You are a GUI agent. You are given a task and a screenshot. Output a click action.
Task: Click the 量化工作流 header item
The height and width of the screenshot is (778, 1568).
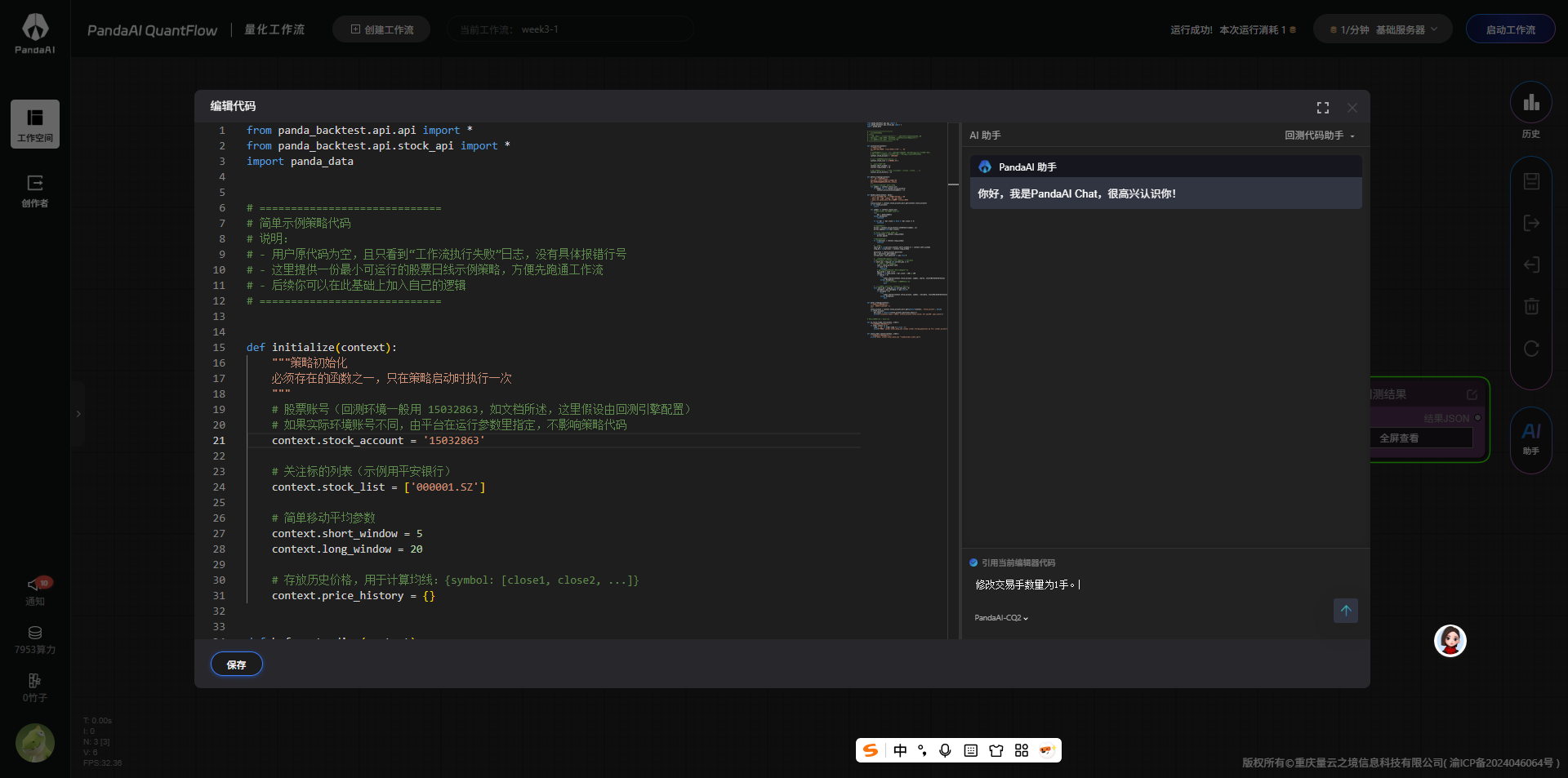tap(274, 29)
